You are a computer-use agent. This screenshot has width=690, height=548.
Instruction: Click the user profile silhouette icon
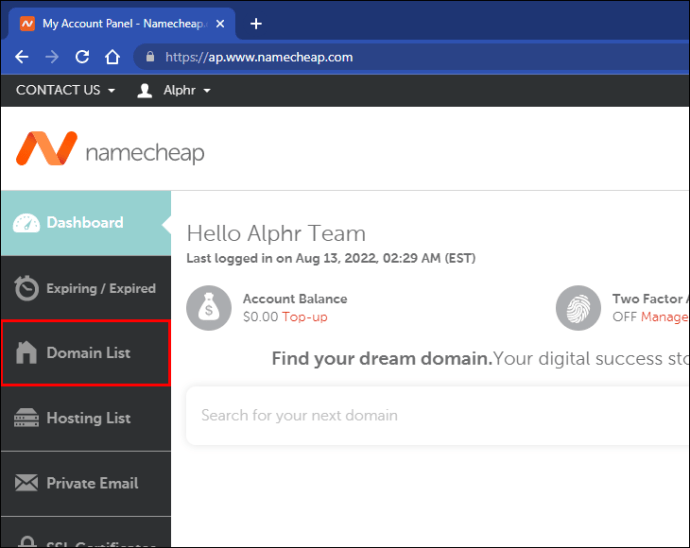tap(145, 91)
